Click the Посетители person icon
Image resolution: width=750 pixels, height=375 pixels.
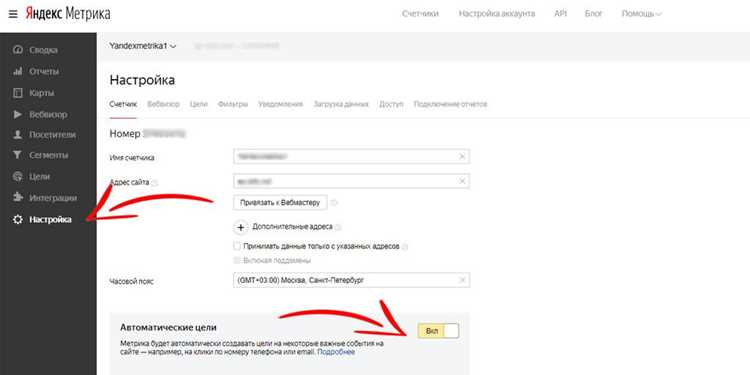18,135
